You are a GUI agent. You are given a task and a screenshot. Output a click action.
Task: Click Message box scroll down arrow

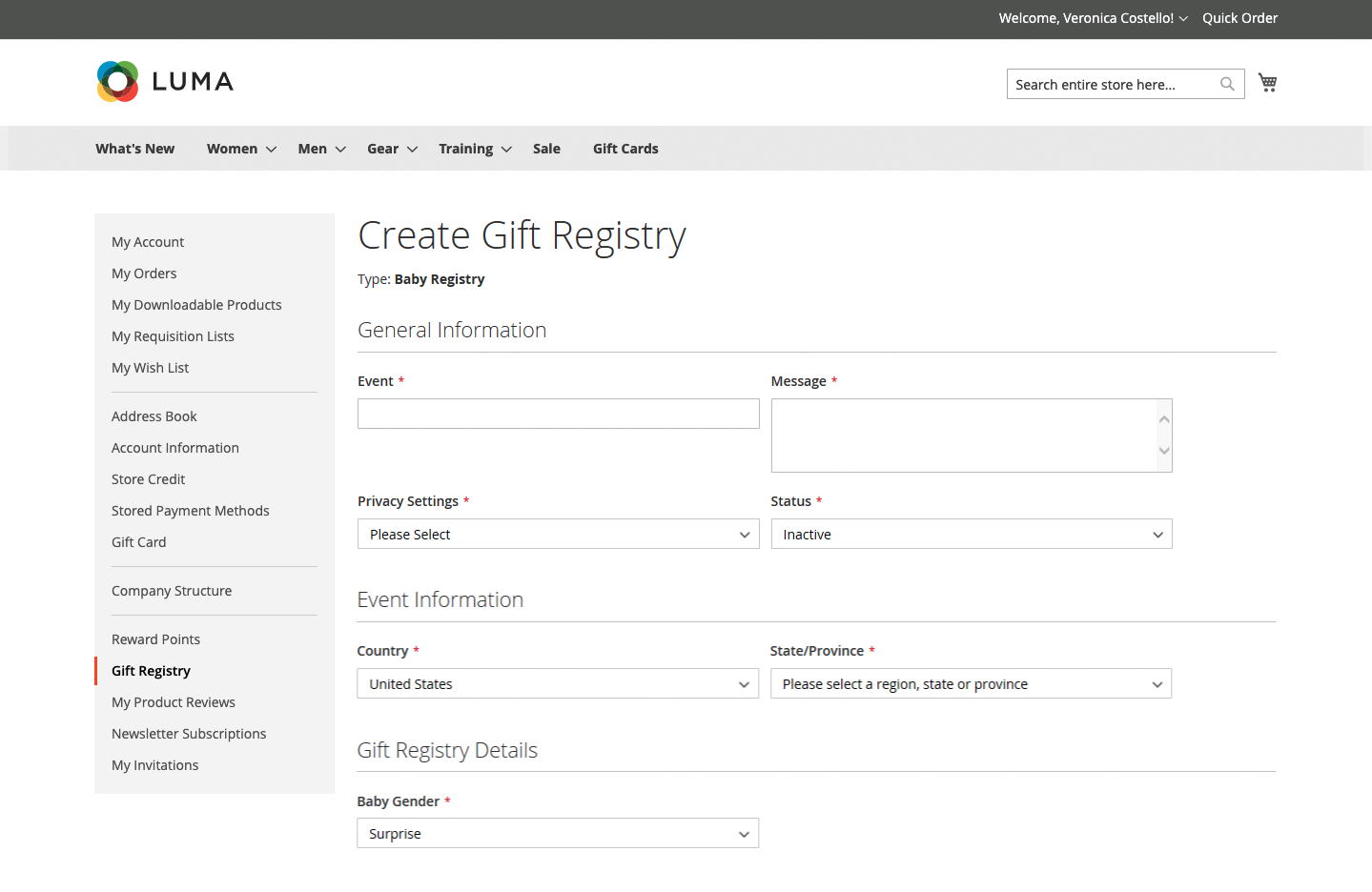point(1164,451)
